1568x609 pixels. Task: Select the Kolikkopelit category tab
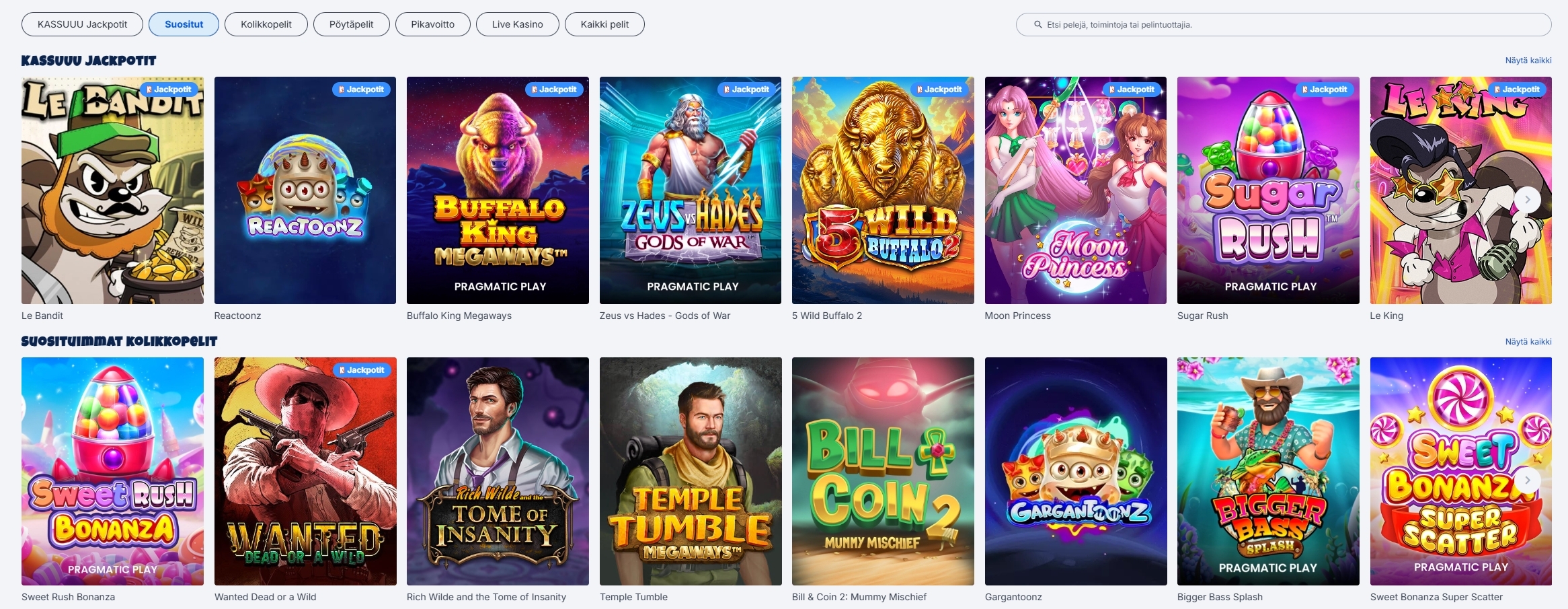(266, 24)
